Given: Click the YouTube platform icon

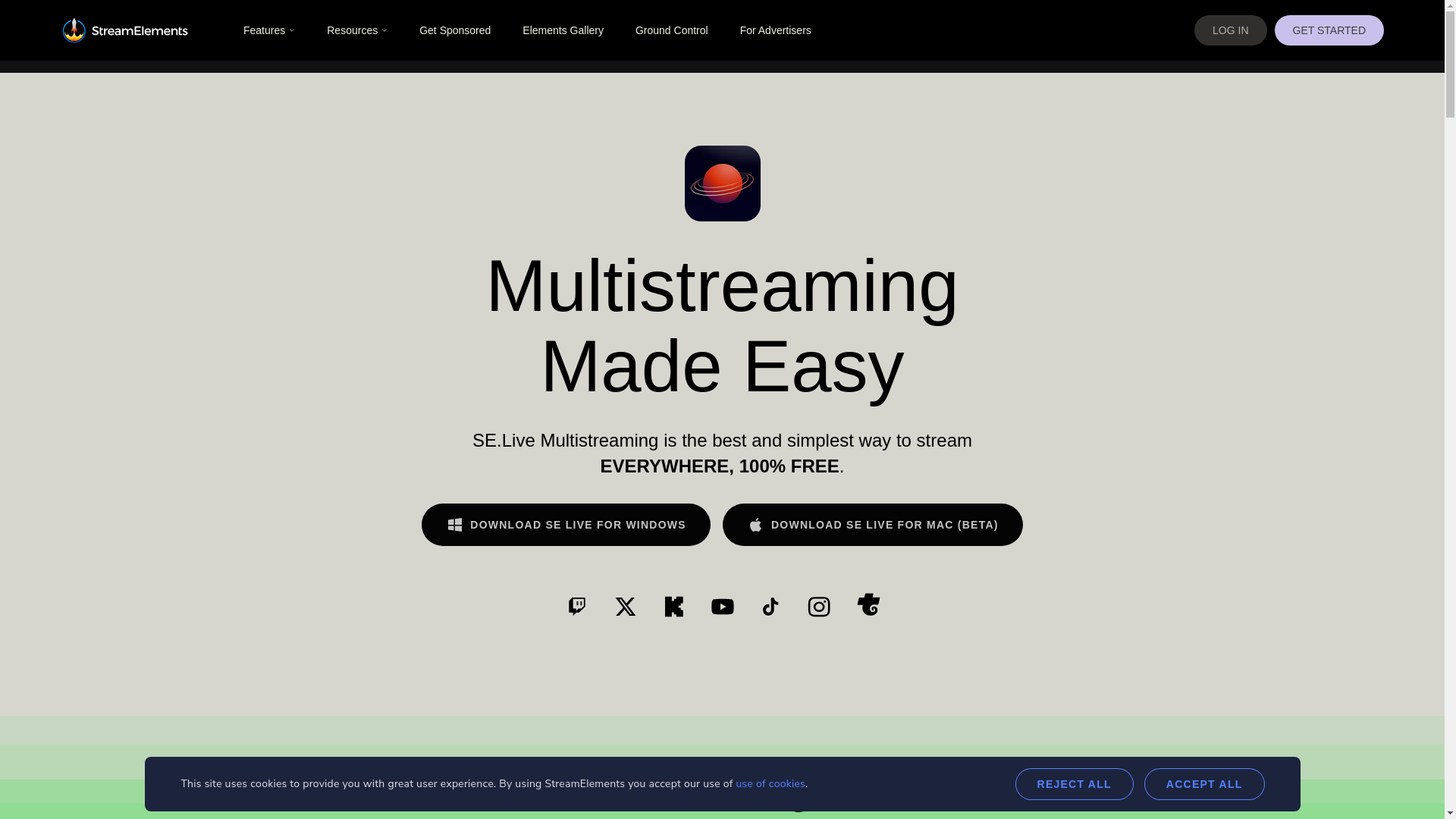Looking at the screenshot, I should click(723, 607).
